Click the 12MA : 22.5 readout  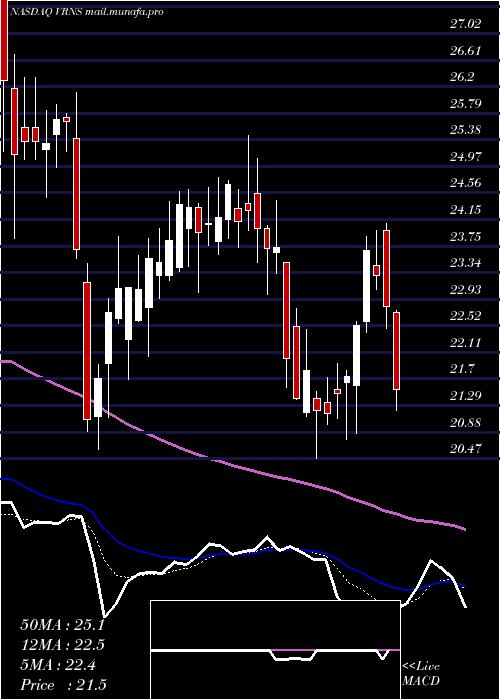62,645
